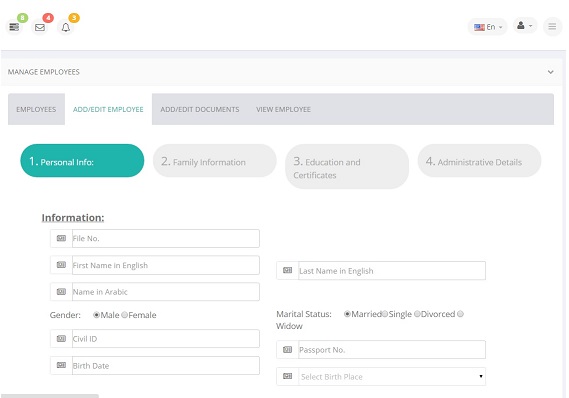Click the icon beside Last Name in English
The image size is (569, 398).
(x=287, y=270)
